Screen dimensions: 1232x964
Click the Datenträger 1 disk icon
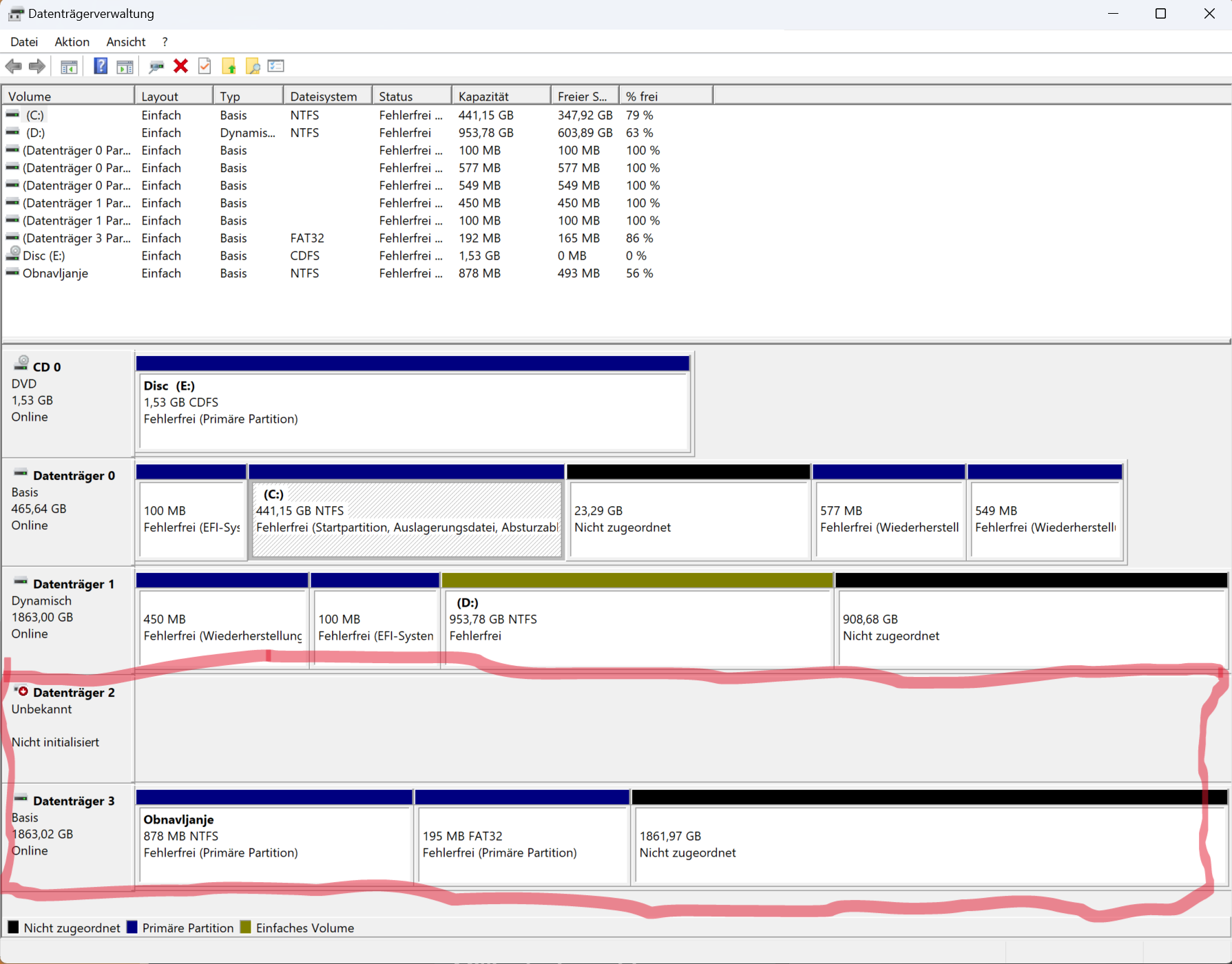[x=21, y=581]
